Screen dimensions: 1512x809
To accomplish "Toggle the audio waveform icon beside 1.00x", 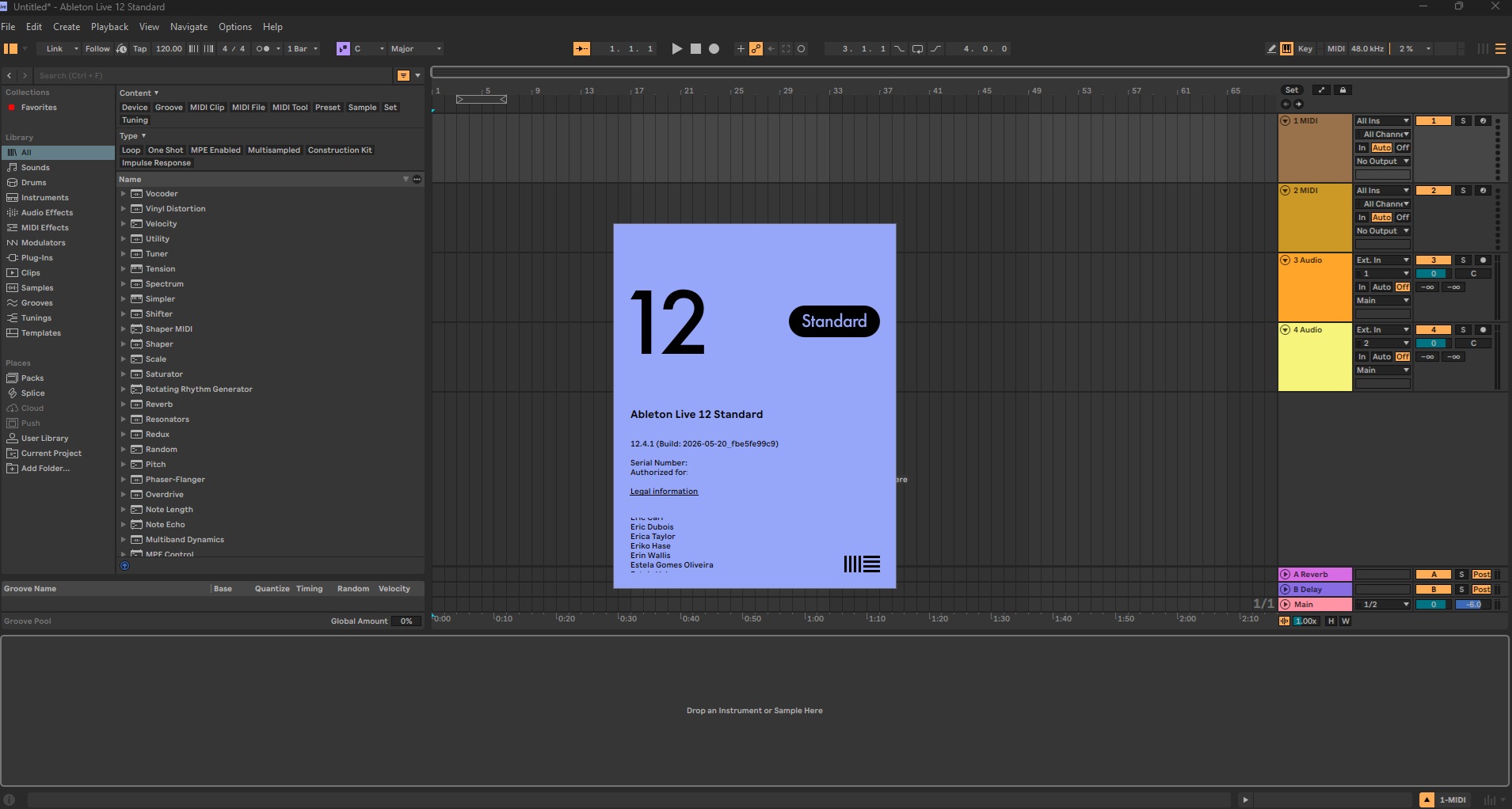I will point(1285,621).
